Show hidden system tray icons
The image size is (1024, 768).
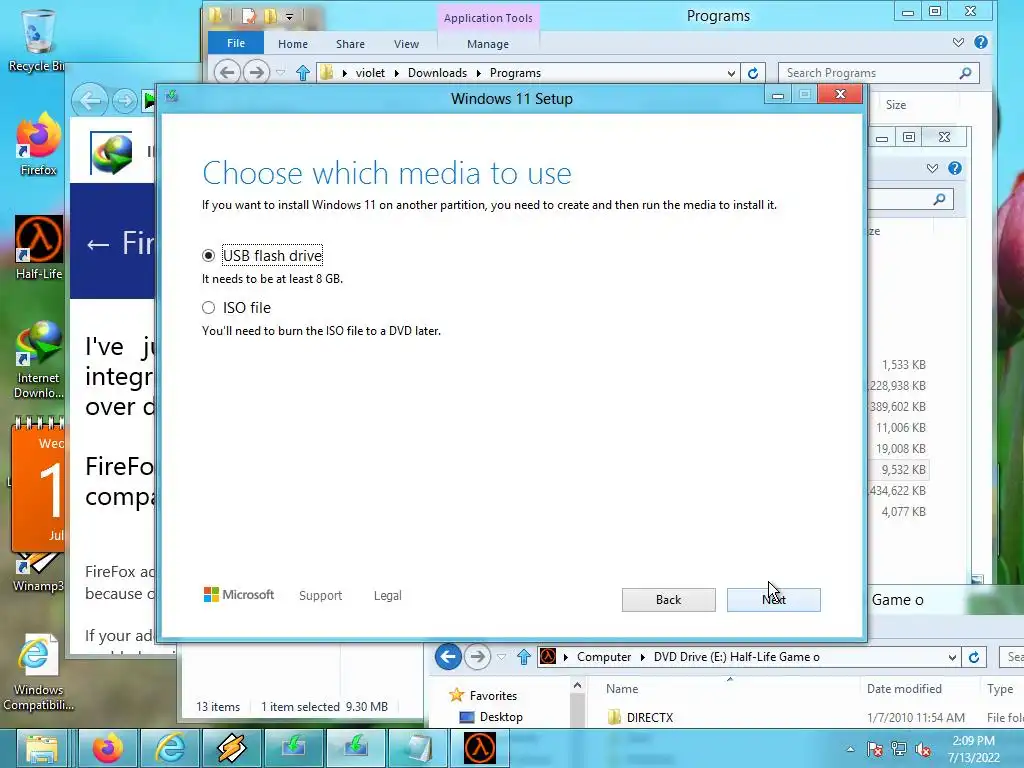(850, 749)
